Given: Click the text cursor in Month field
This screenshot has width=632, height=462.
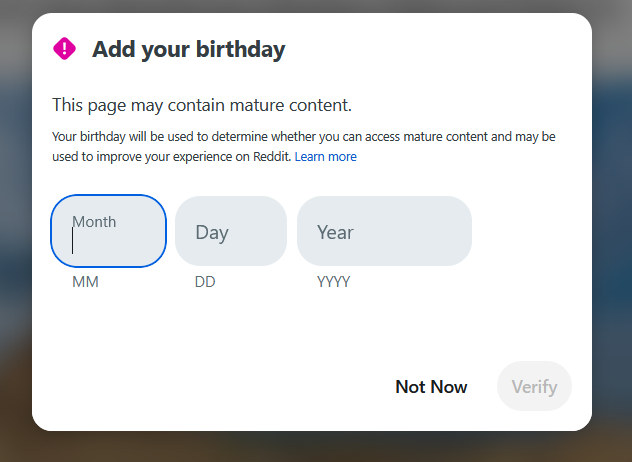Looking at the screenshot, I should point(73,240).
